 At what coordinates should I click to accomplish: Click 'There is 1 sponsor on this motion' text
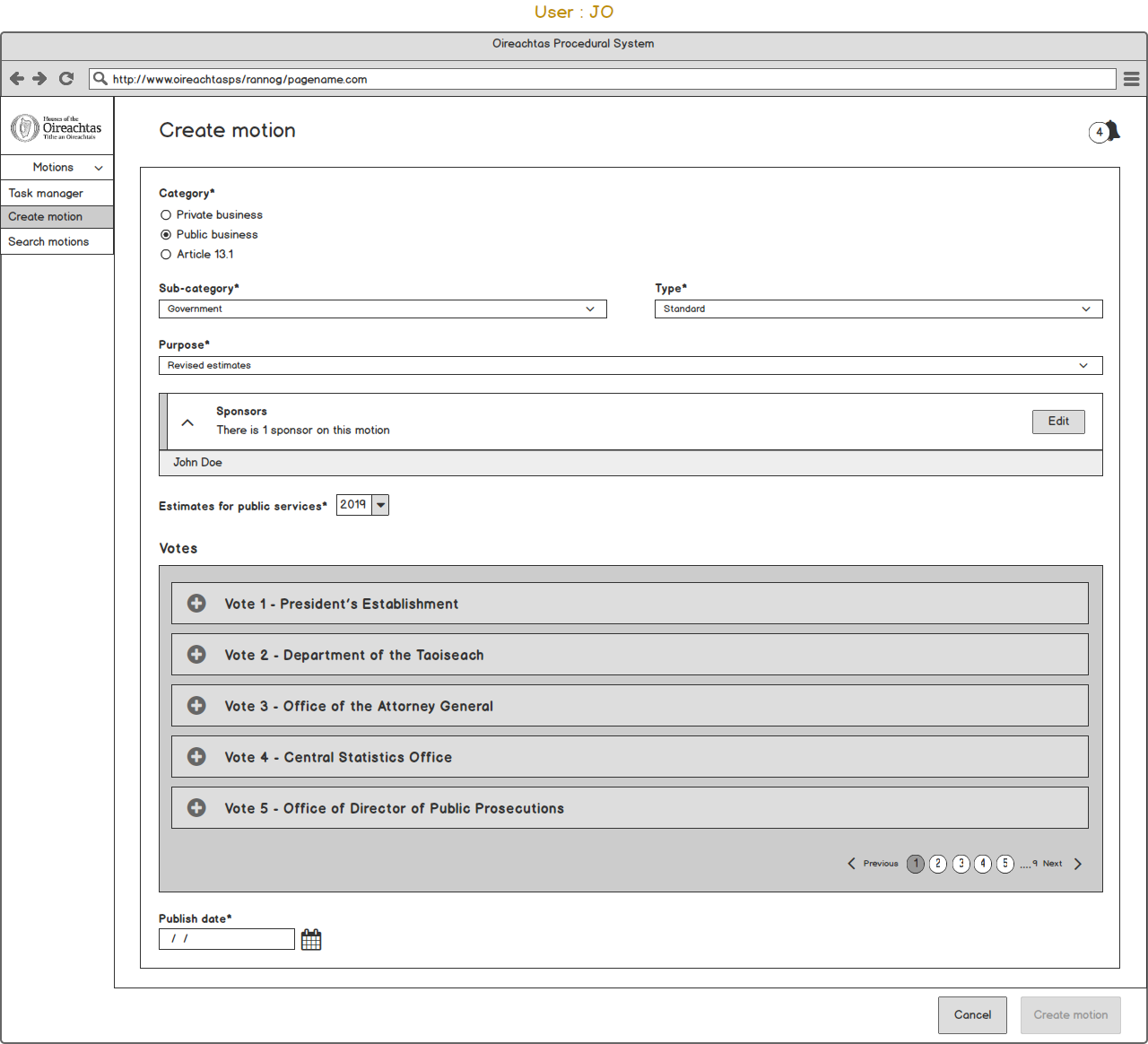click(x=303, y=431)
